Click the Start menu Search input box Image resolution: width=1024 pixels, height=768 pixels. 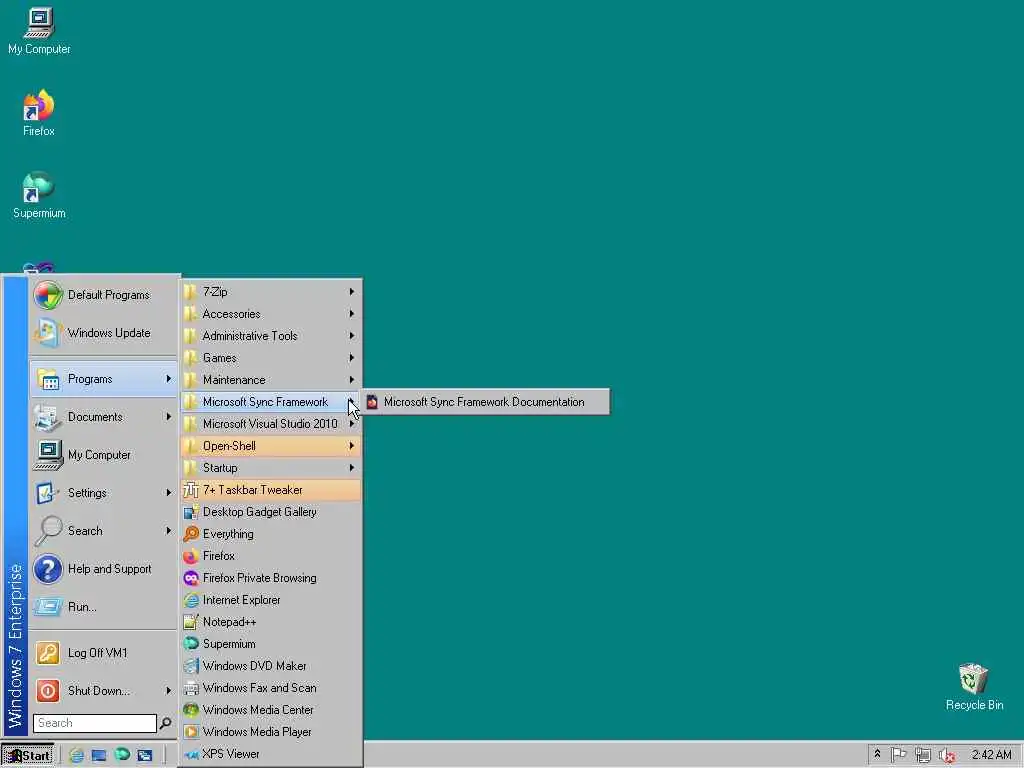[x=95, y=723]
